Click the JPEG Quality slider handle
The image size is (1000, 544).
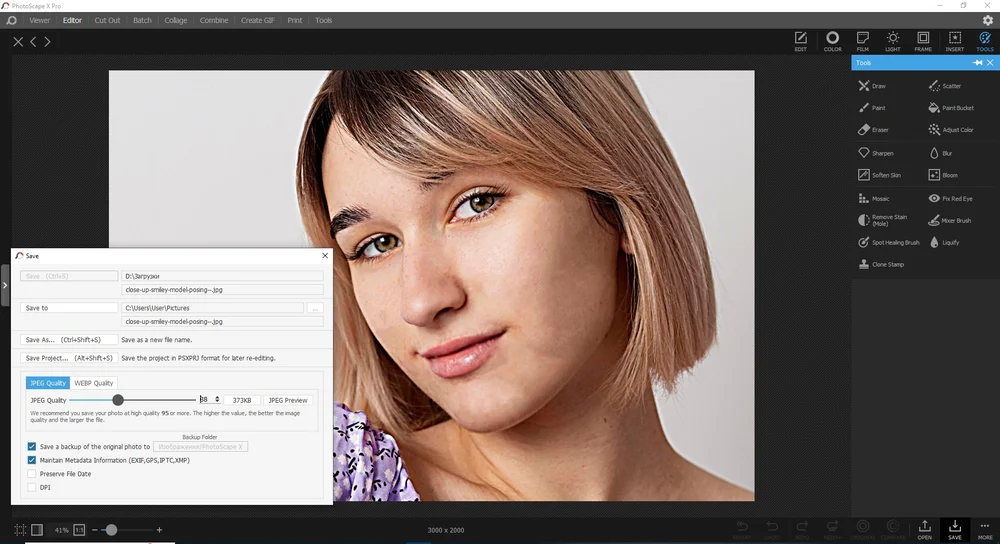coord(117,400)
